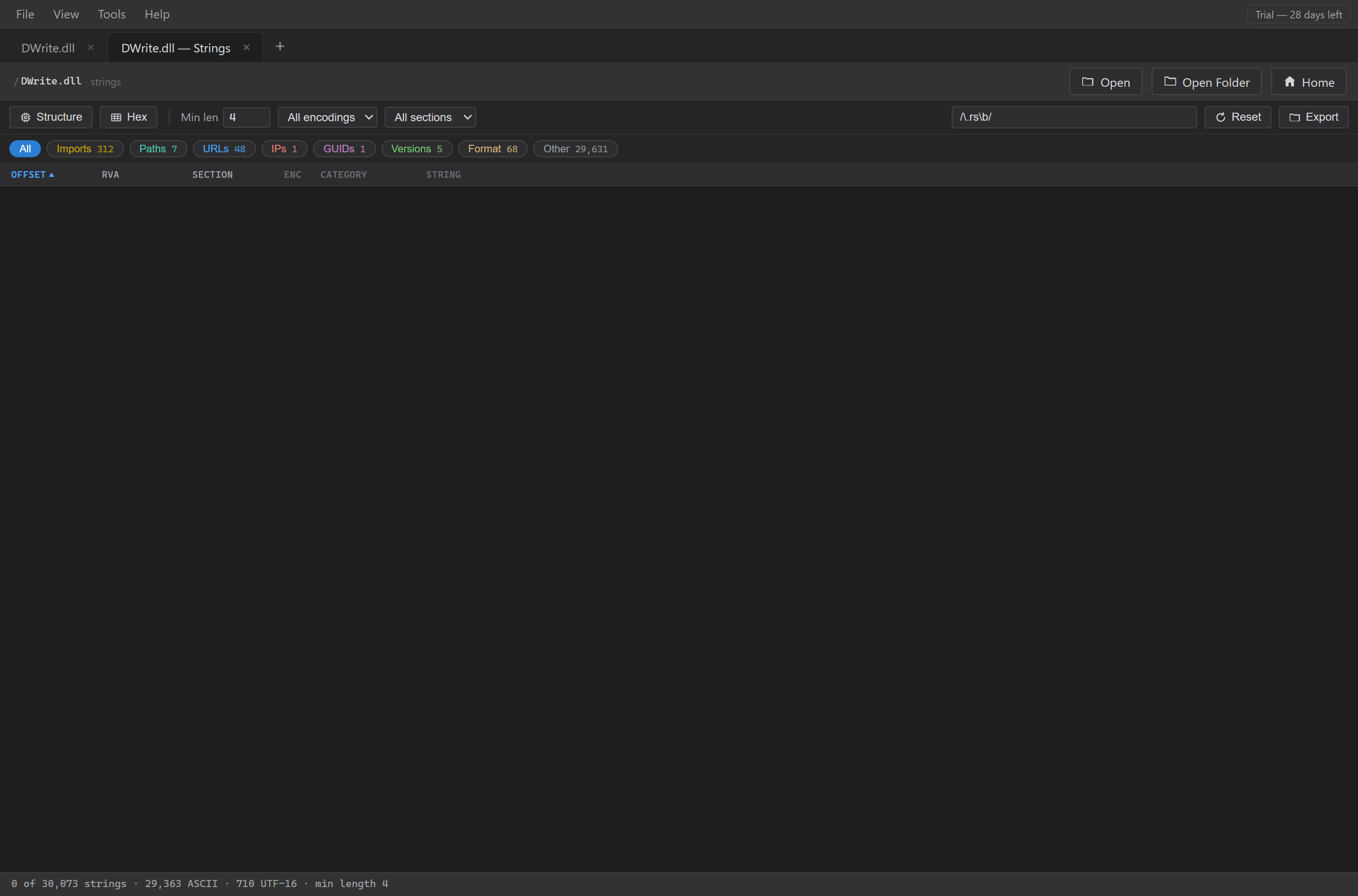Filter by Paths 7 category

click(x=158, y=149)
